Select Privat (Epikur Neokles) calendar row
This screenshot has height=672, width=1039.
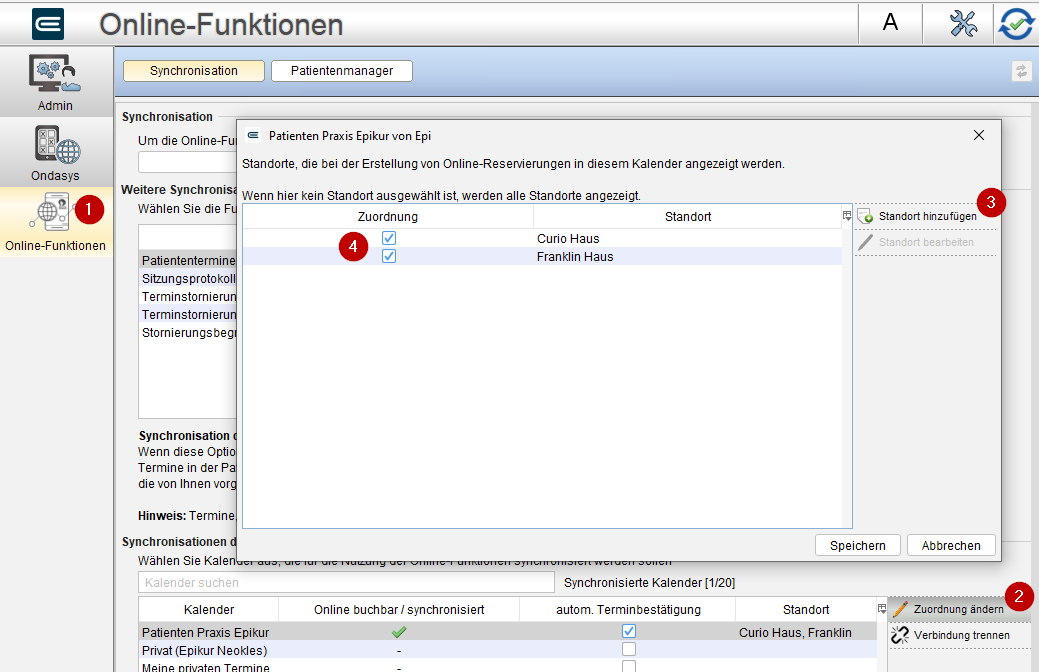pos(508,649)
